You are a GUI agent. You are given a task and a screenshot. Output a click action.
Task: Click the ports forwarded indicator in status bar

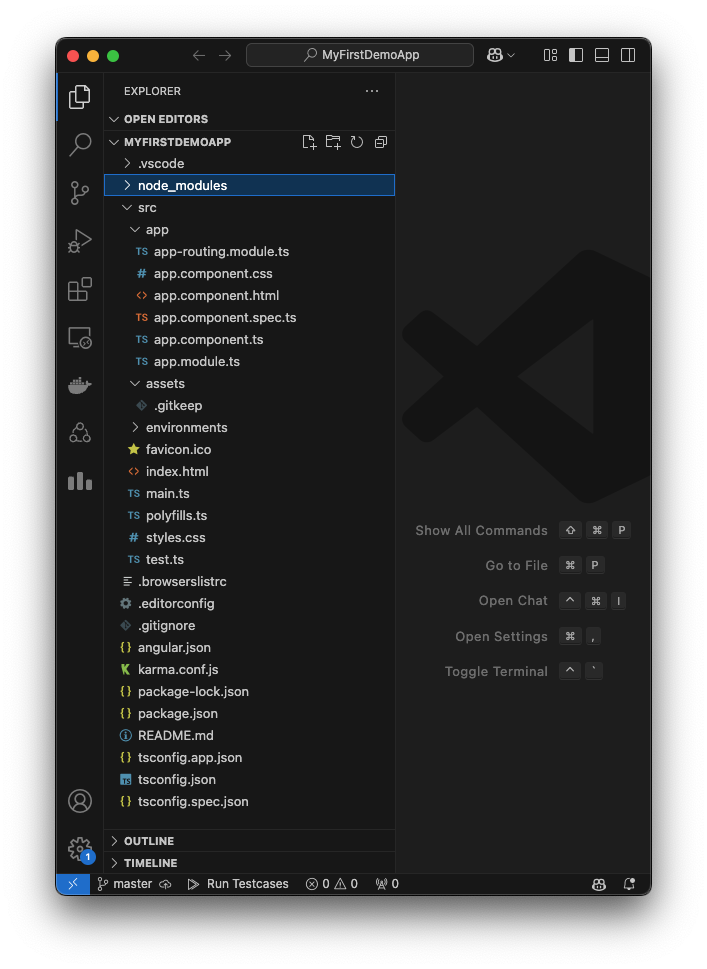coord(387,884)
